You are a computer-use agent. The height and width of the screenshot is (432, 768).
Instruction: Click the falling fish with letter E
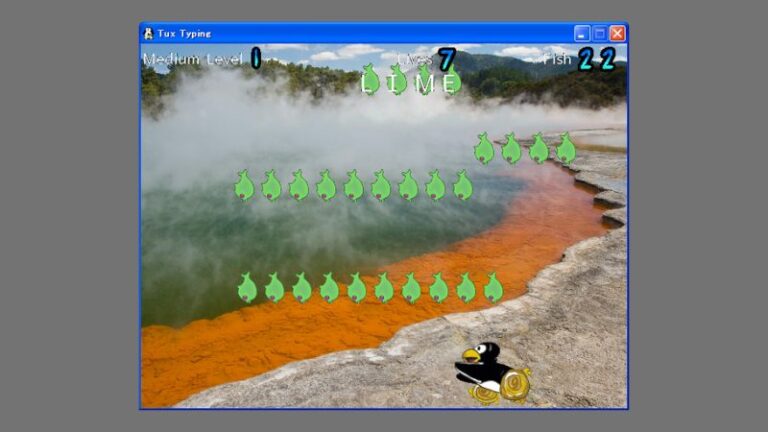tap(452, 80)
